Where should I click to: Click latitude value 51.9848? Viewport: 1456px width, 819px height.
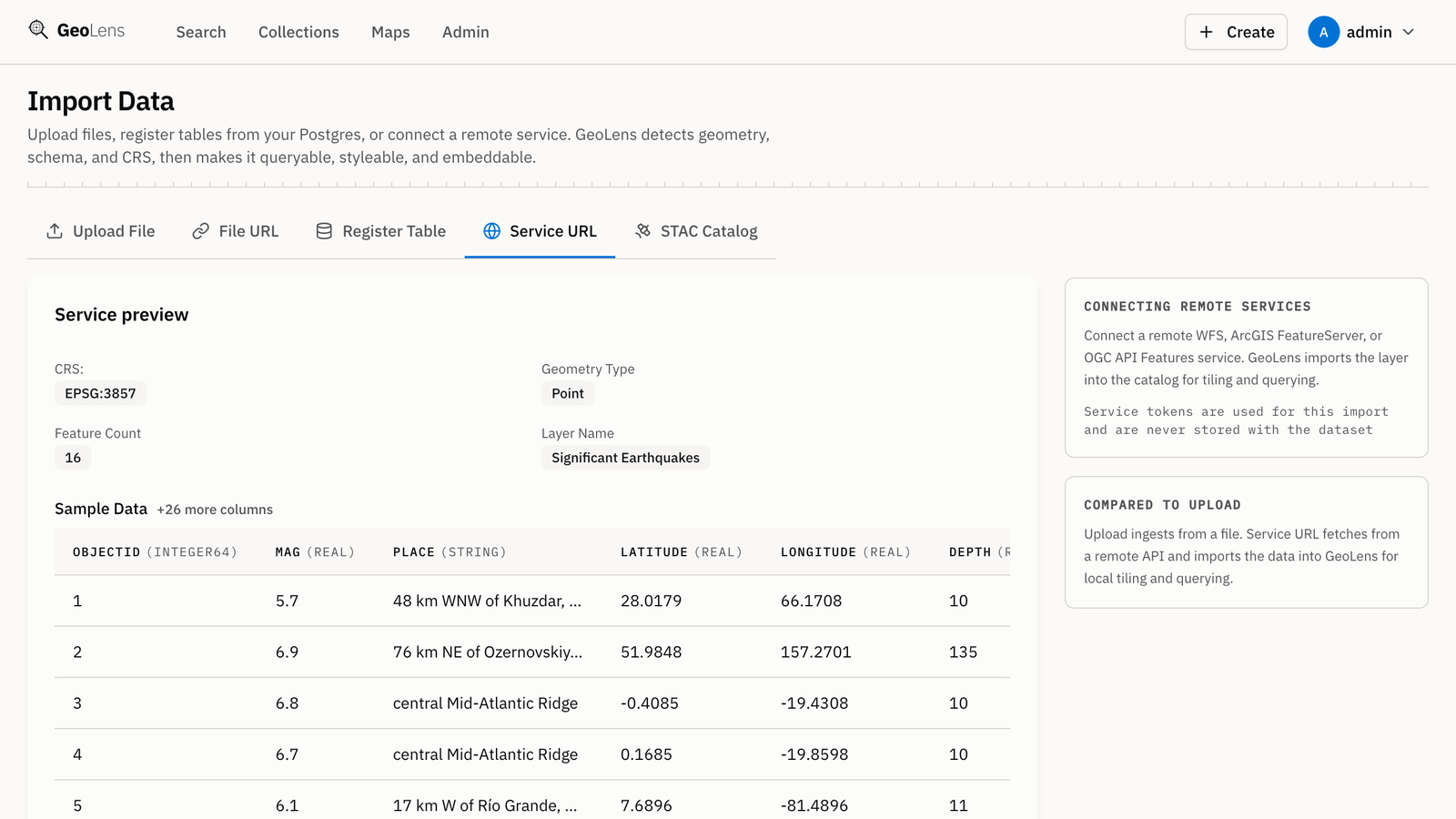click(651, 652)
